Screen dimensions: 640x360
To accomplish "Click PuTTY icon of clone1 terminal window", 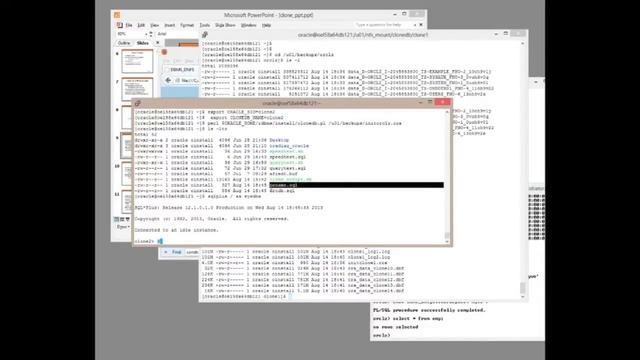I will (205, 35).
